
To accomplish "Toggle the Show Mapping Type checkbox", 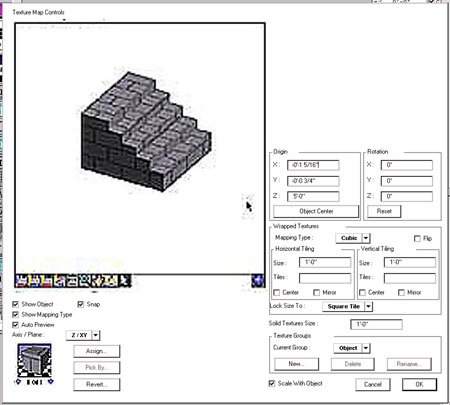I will (15, 315).
